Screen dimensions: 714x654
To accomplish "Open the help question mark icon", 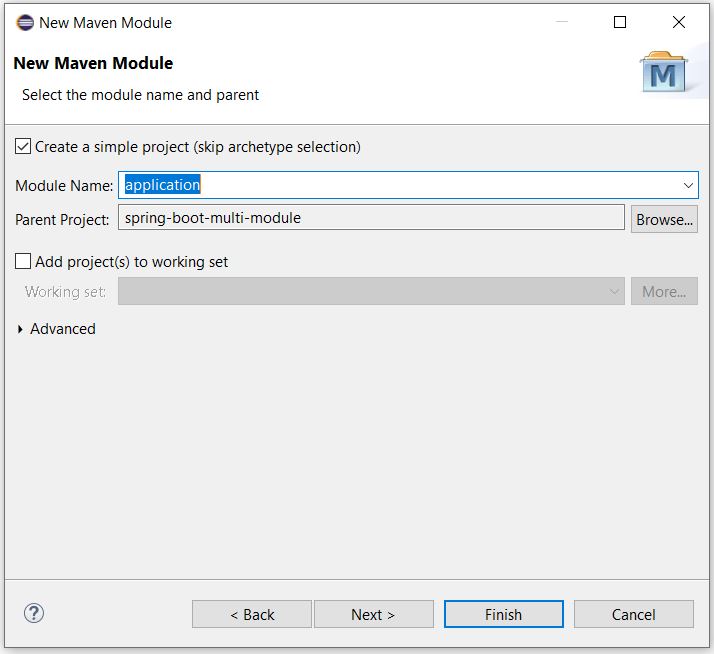I will coord(34,613).
